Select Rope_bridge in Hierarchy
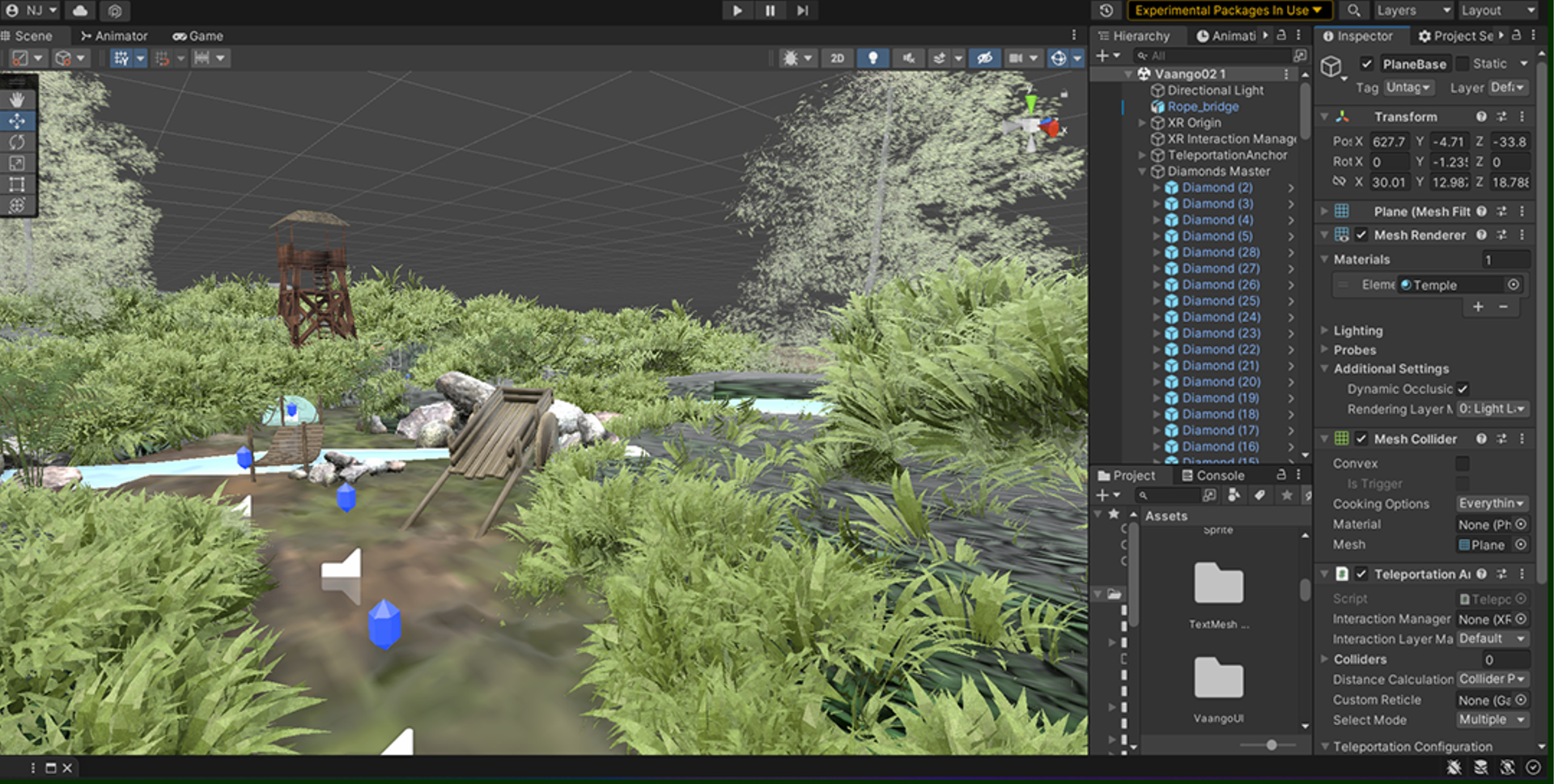This screenshot has width=1554, height=784. [x=1203, y=107]
